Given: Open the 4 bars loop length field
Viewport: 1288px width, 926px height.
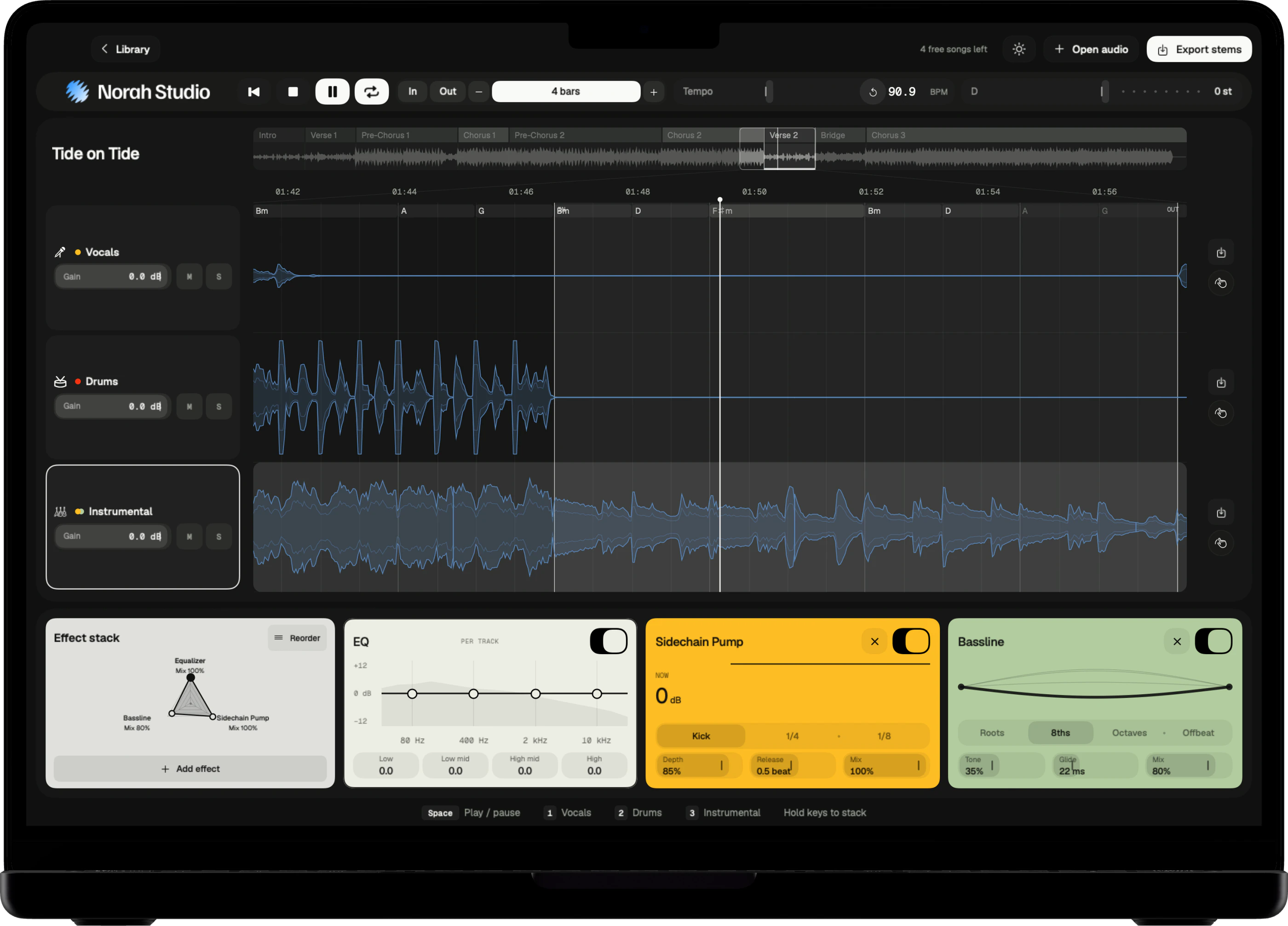Looking at the screenshot, I should [566, 92].
